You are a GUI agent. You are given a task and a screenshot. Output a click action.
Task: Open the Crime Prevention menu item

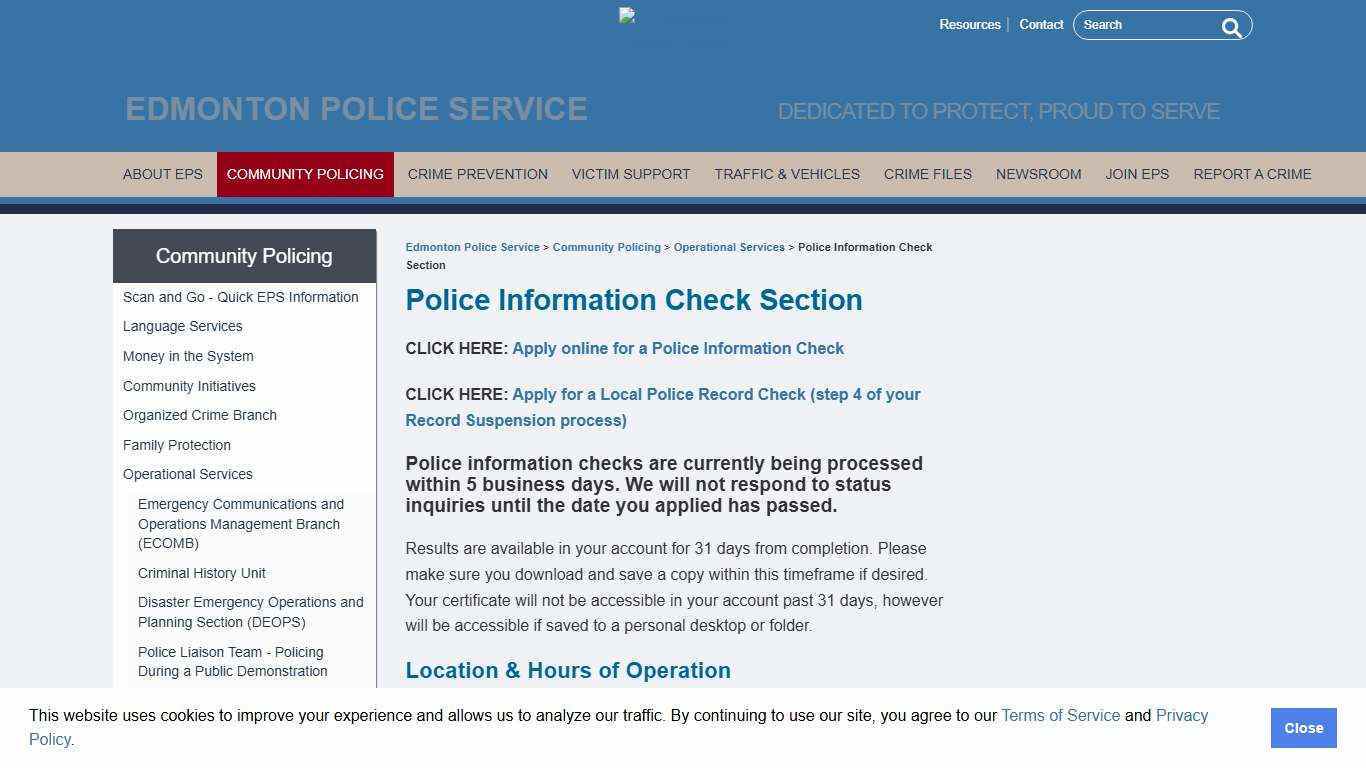477,174
